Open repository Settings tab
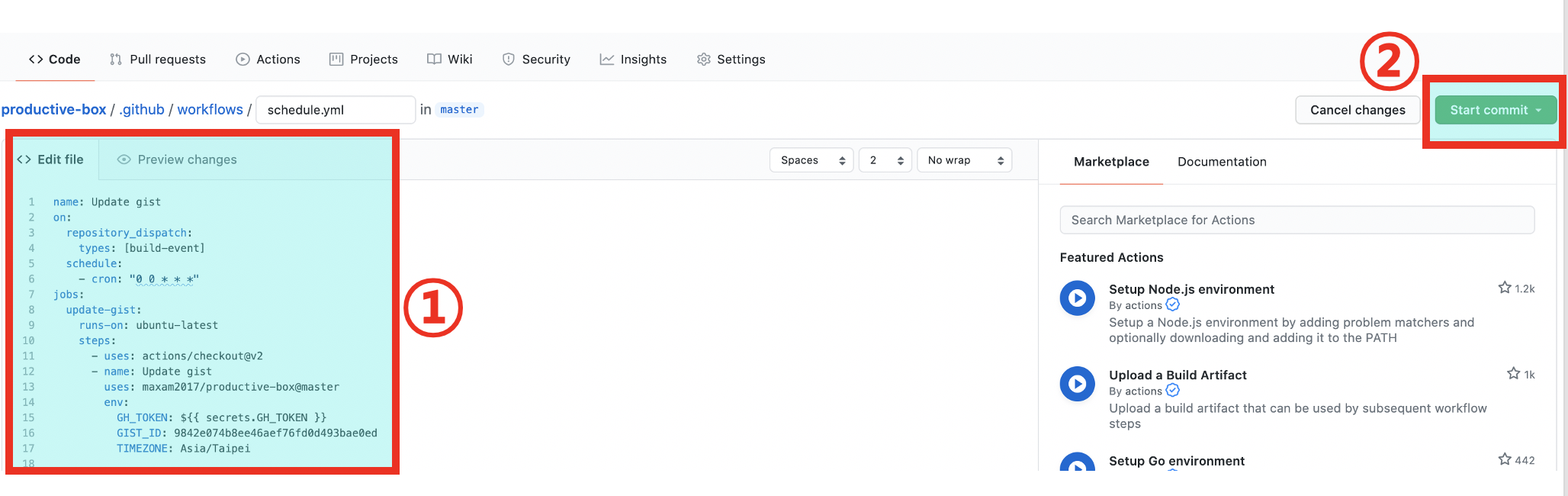This screenshot has height=496, width=1568. click(x=731, y=60)
